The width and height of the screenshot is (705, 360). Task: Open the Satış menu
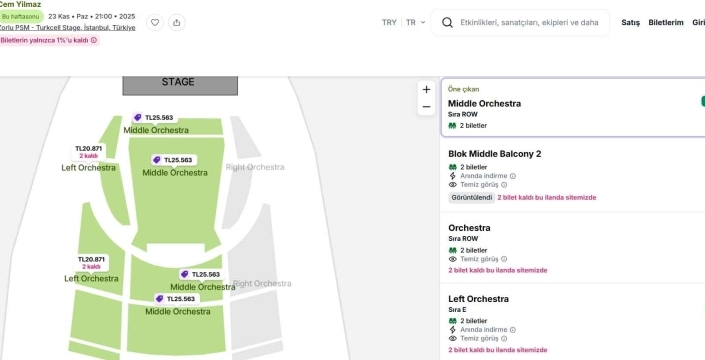tap(630, 22)
